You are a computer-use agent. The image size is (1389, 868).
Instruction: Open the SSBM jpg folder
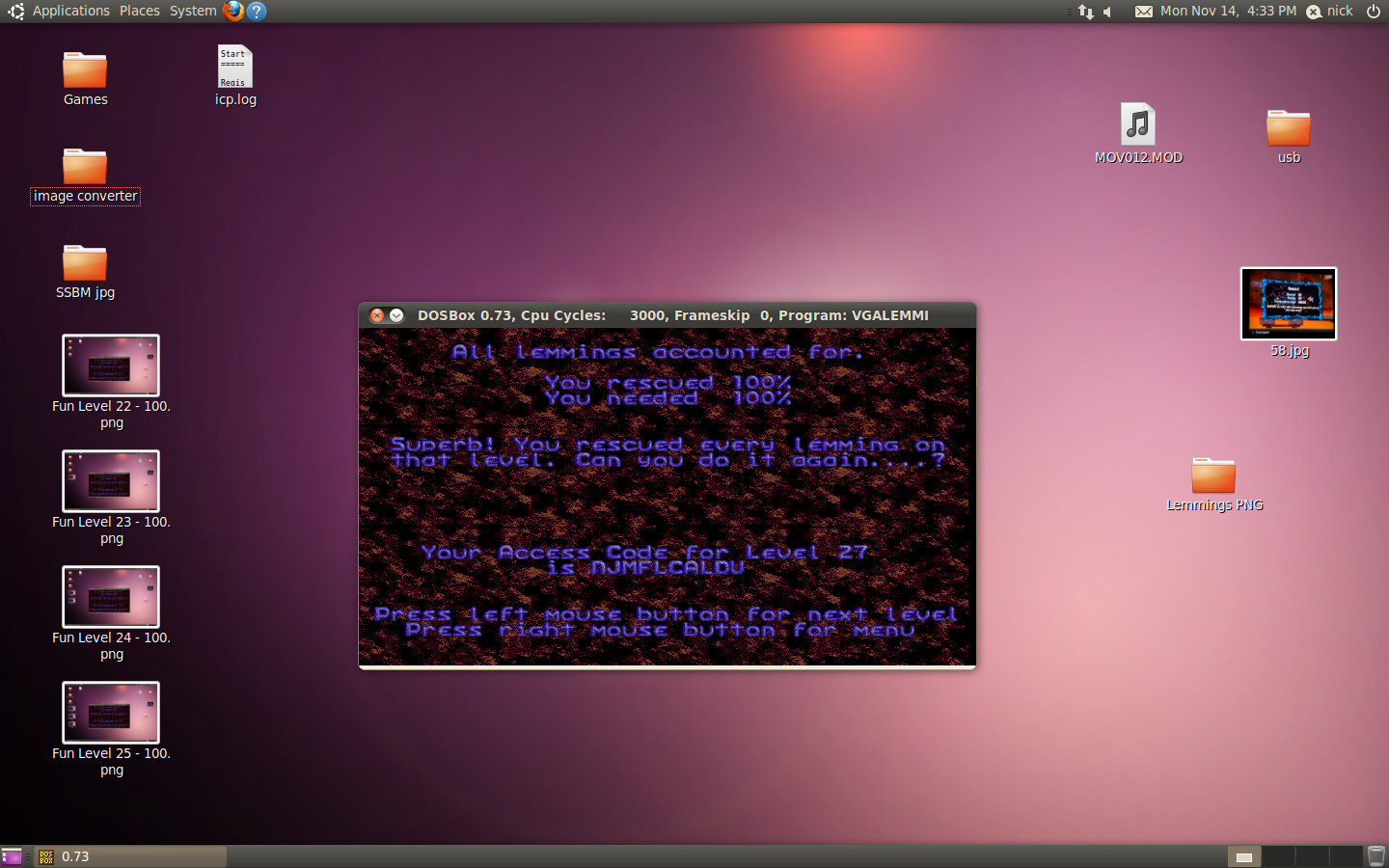[x=85, y=264]
